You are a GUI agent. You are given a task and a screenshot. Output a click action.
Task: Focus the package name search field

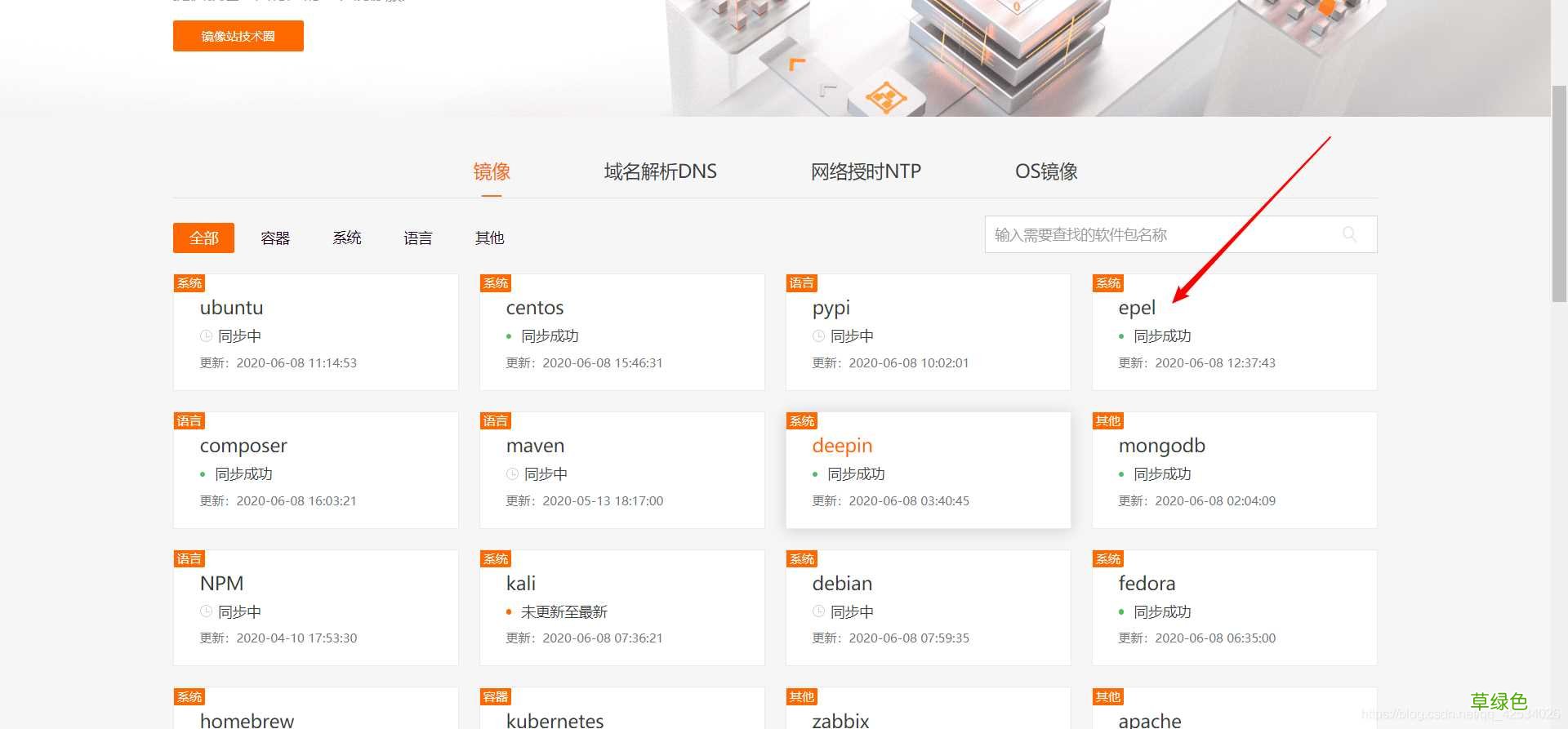coord(1181,234)
